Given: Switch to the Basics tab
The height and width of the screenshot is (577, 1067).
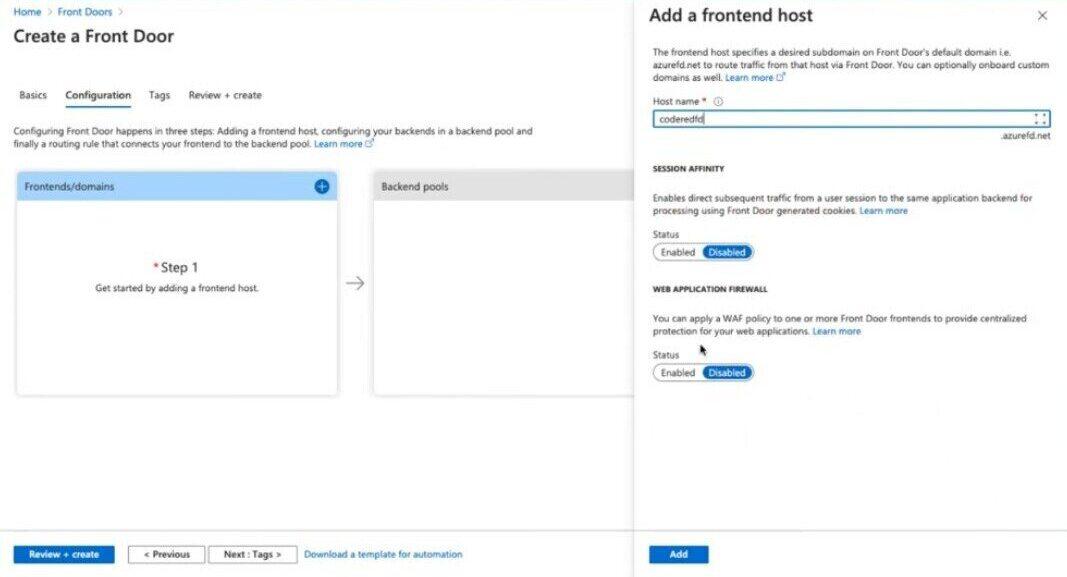Looking at the screenshot, I should tap(33, 95).
